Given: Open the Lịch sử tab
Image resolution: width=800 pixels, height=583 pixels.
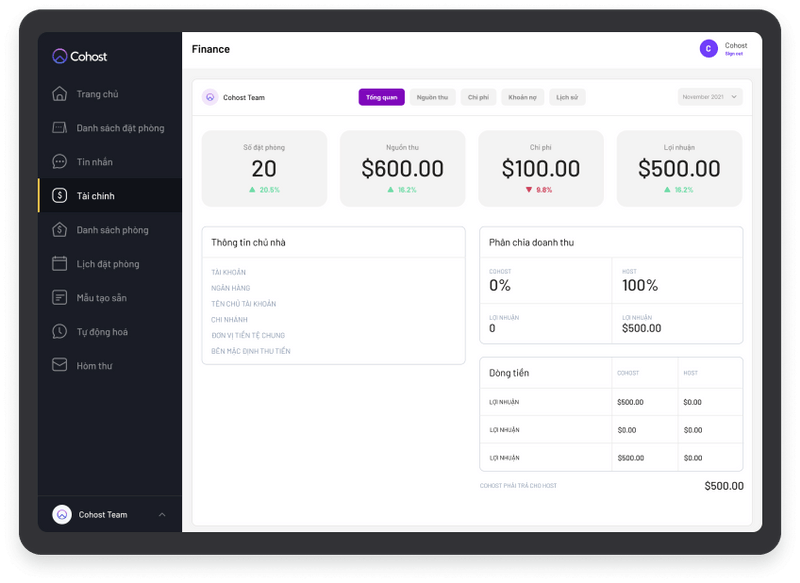Looking at the screenshot, I should (567, 97).
